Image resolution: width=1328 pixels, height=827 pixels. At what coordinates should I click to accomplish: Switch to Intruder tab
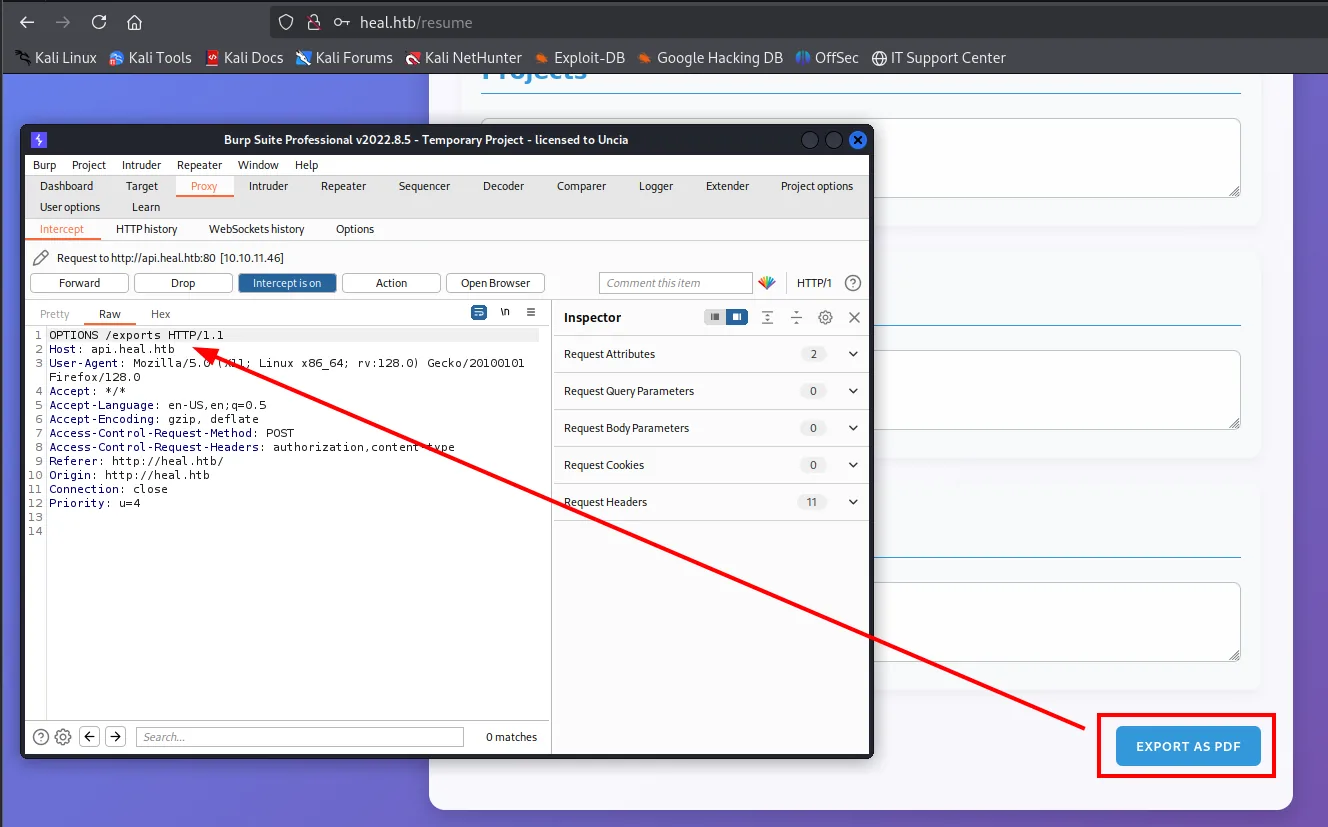pos(268,186)
